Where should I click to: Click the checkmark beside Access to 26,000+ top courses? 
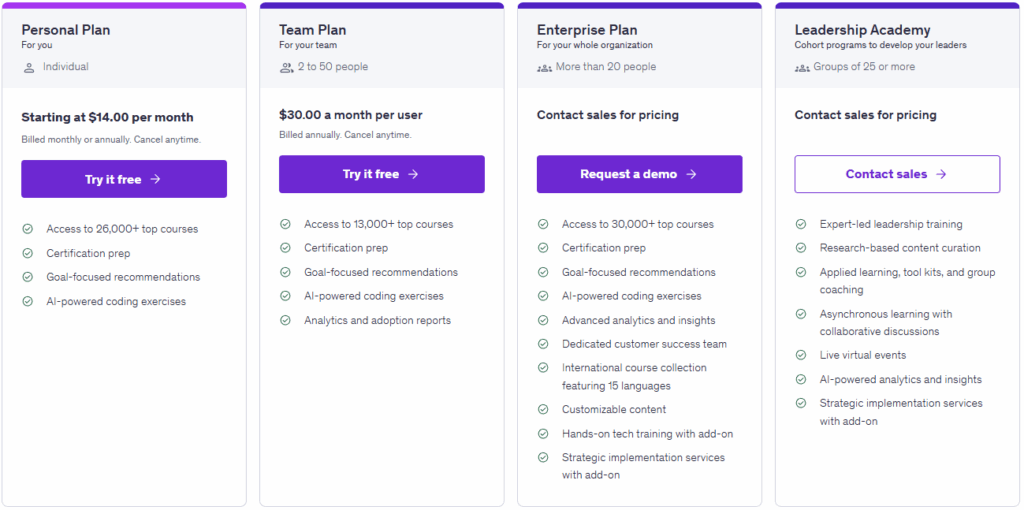point(28,229)
